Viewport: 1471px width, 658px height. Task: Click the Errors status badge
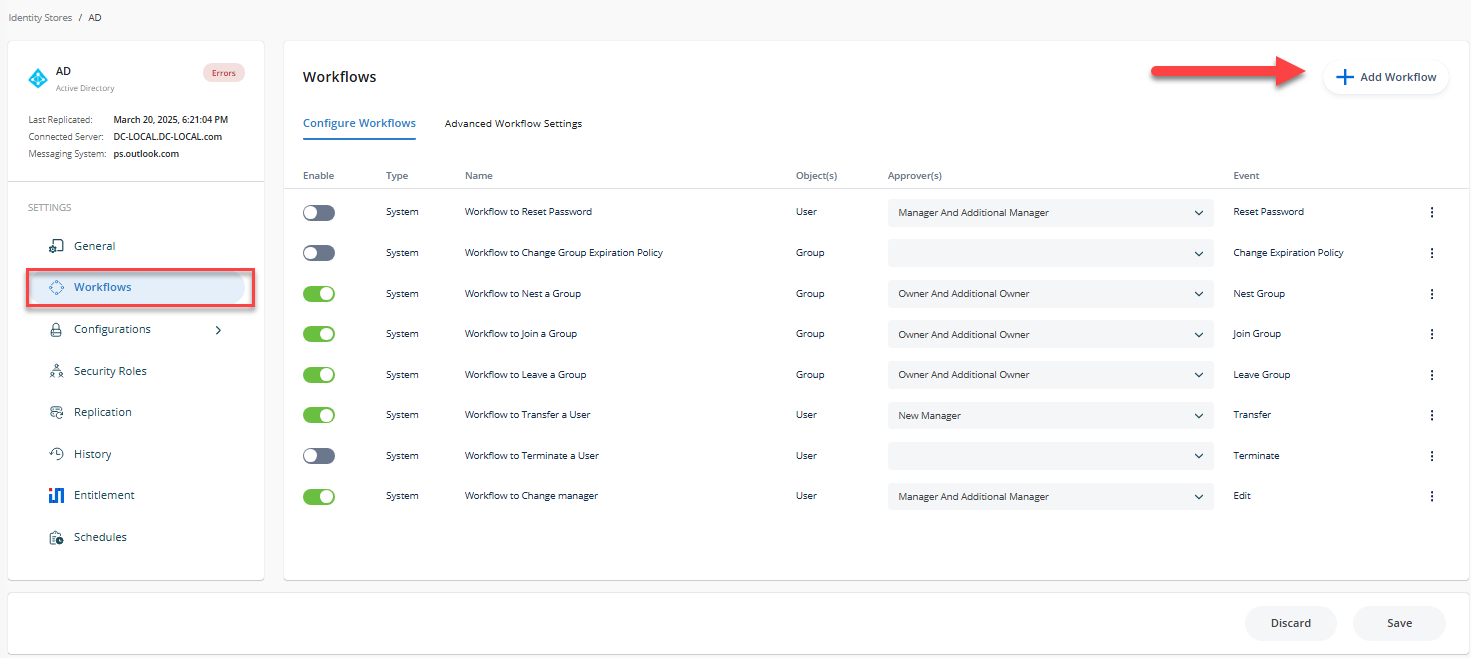click(x=224, y=73)
